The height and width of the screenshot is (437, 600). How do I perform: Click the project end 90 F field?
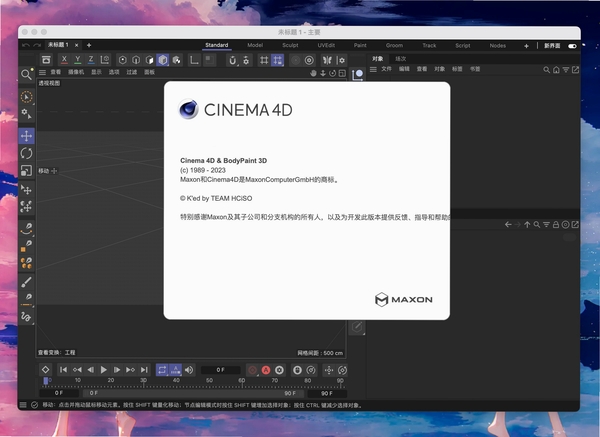[x=327, y=393]
